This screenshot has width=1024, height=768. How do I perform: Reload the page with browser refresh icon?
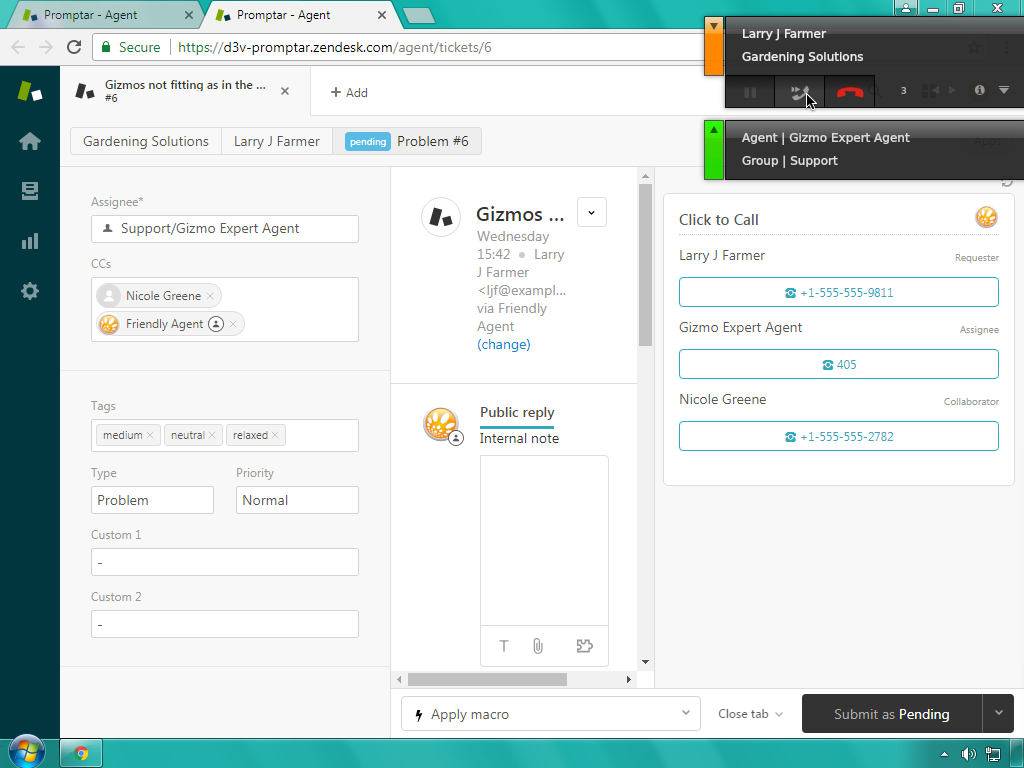pyautogui.click(x=74, y=47)
